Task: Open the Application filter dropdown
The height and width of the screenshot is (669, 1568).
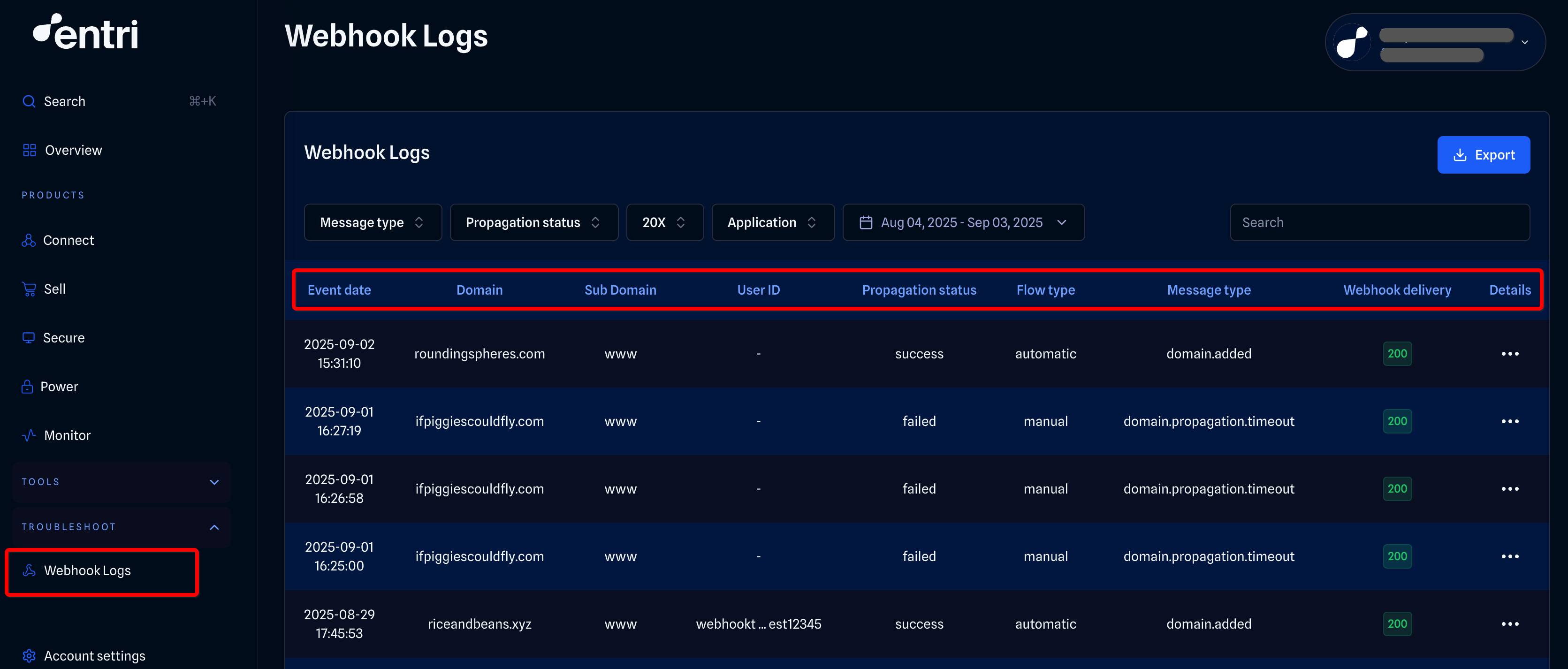Action: [772, 222]
